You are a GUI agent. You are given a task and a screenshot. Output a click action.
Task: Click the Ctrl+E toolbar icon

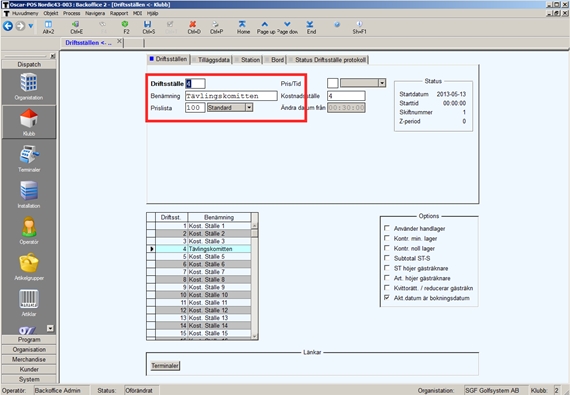76,27
